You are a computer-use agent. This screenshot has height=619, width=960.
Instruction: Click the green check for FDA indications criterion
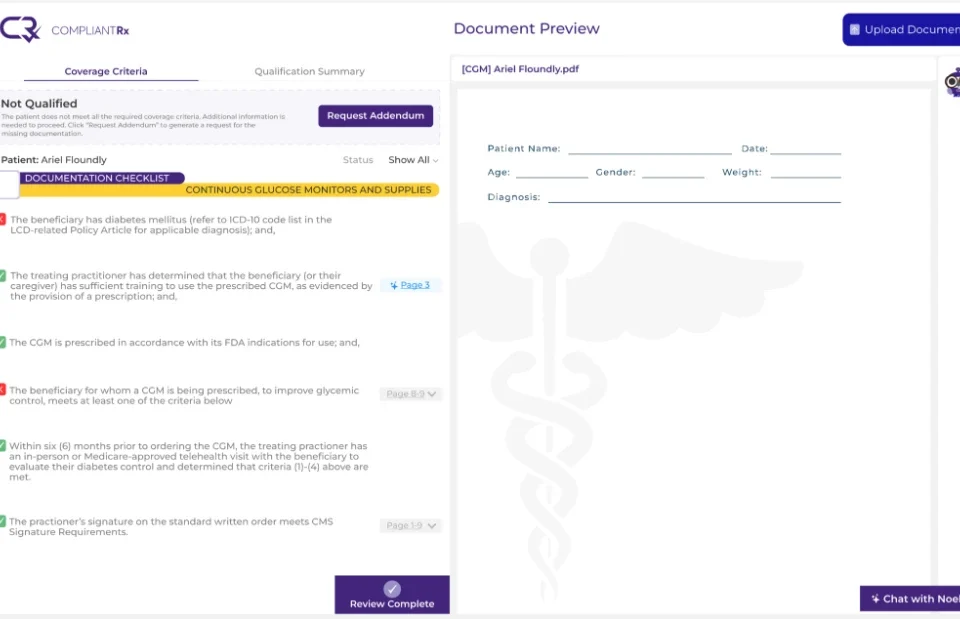3,342
